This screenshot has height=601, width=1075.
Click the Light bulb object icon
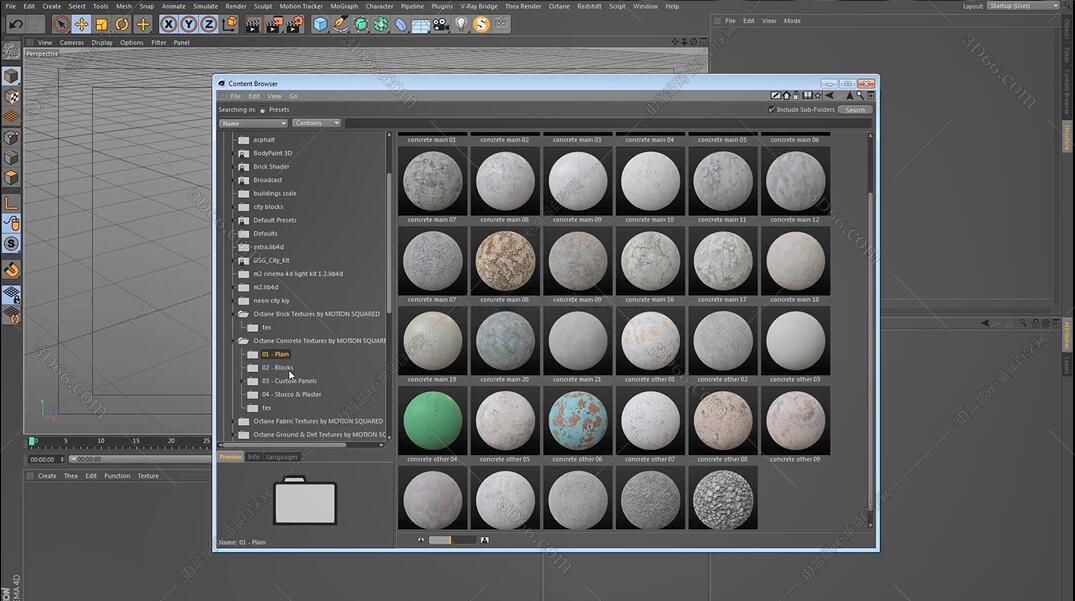(x=461, y=24)
